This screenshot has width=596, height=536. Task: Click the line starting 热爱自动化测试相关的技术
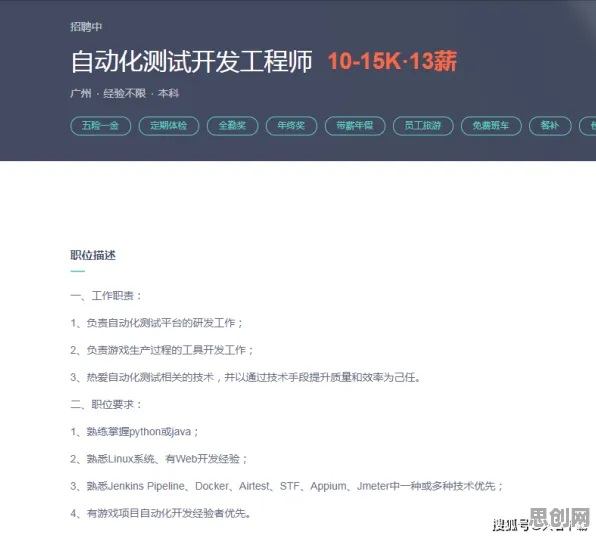245,377
